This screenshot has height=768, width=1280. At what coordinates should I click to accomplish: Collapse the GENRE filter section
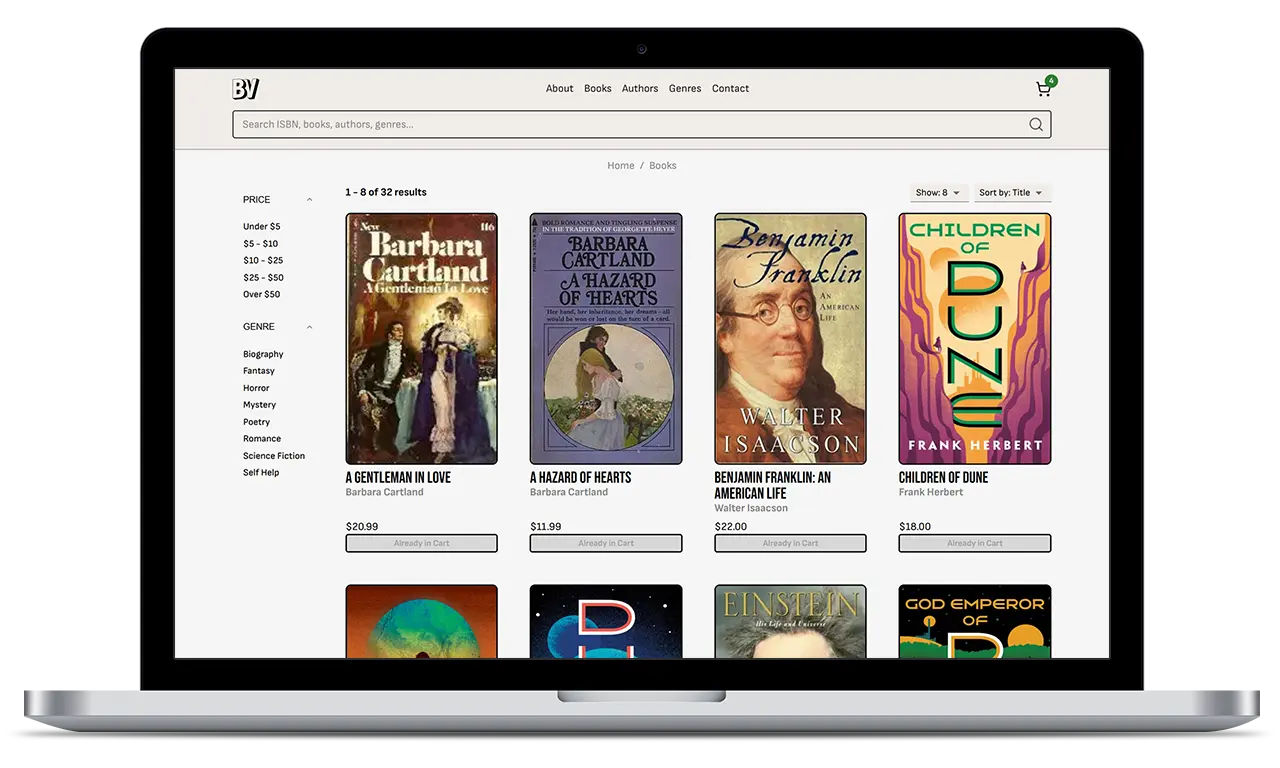pos(309,327)
